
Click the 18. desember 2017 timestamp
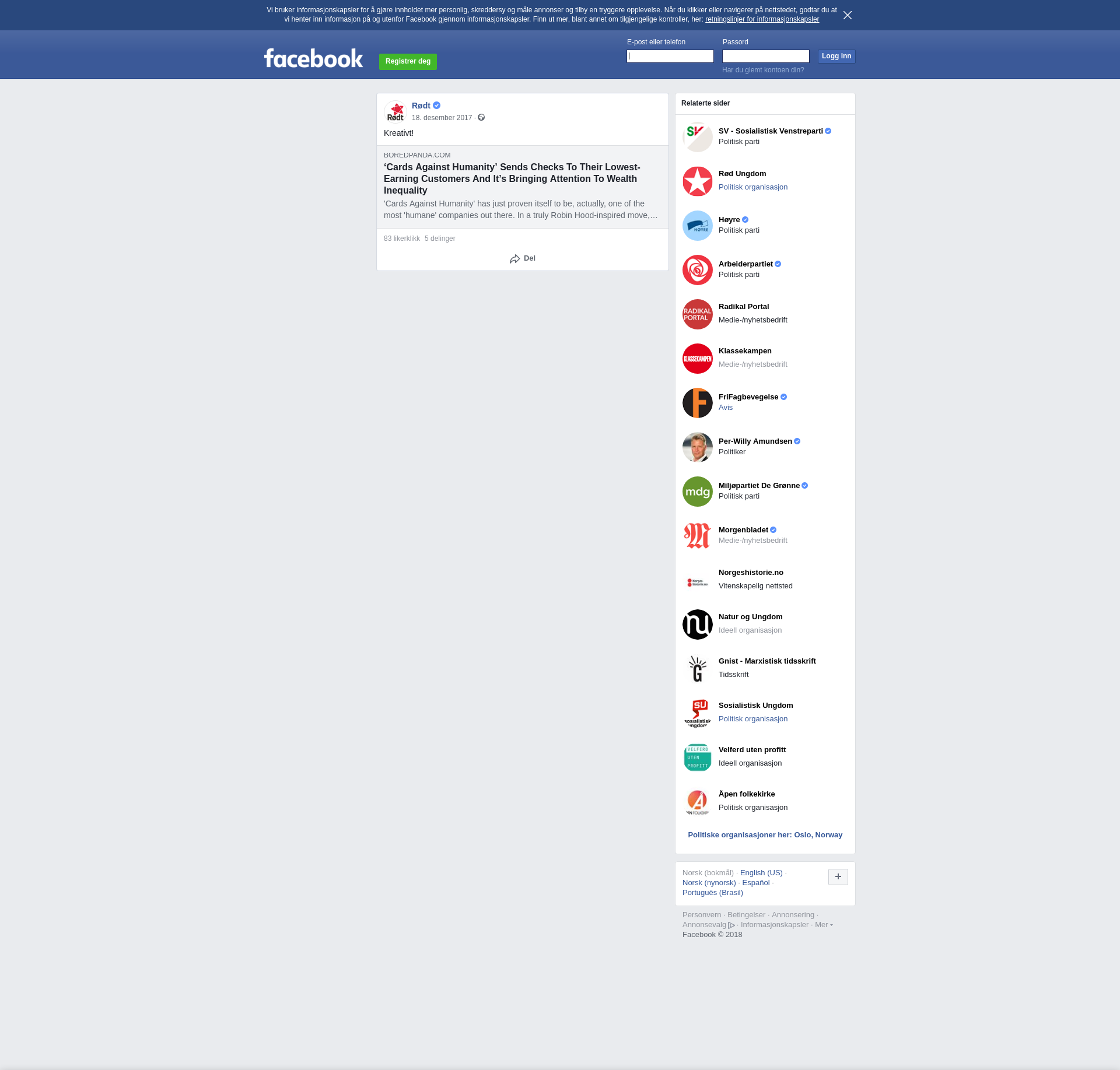pyautogui.click(x=442, y=118)
